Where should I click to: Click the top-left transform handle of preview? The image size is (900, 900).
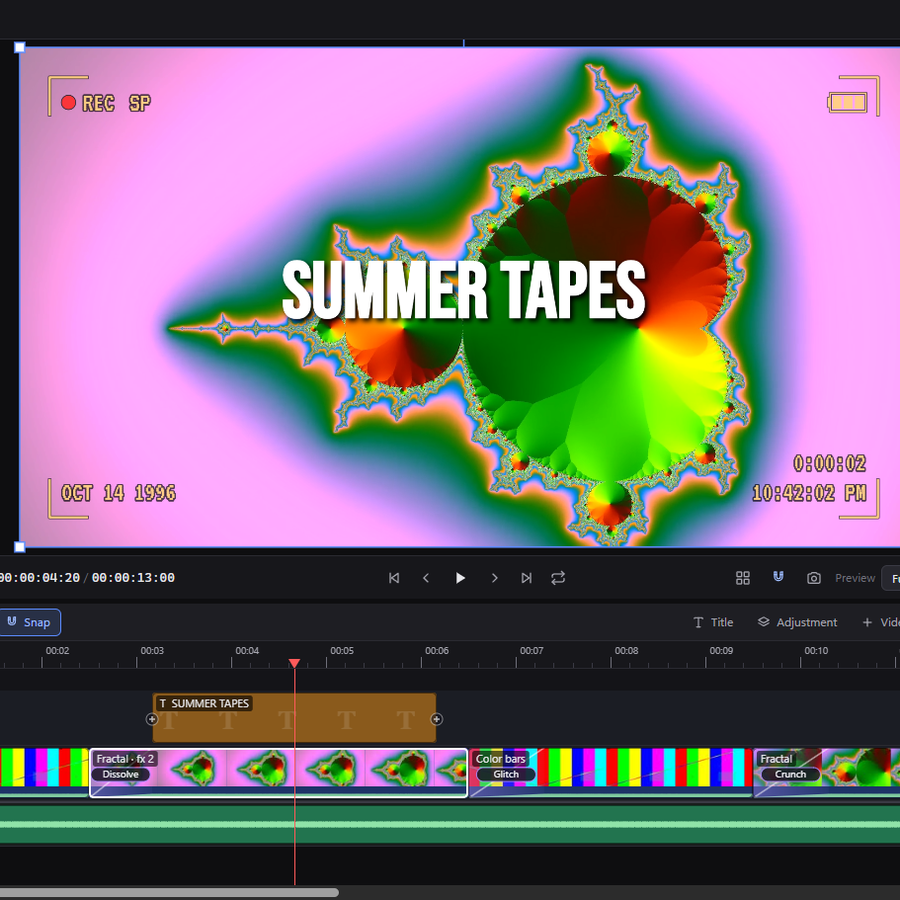[x=20, y=47]
